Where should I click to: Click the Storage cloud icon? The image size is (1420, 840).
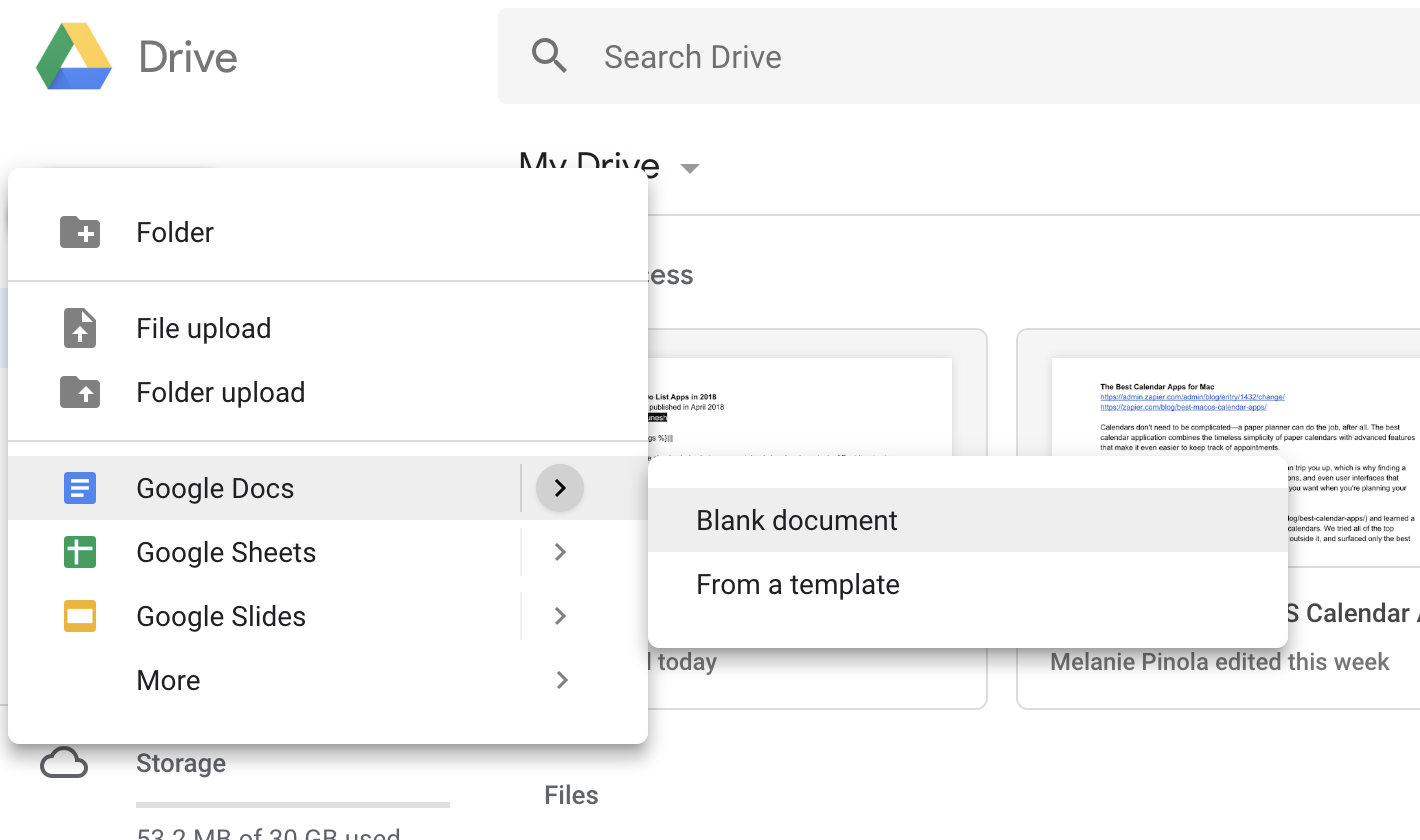64,764
